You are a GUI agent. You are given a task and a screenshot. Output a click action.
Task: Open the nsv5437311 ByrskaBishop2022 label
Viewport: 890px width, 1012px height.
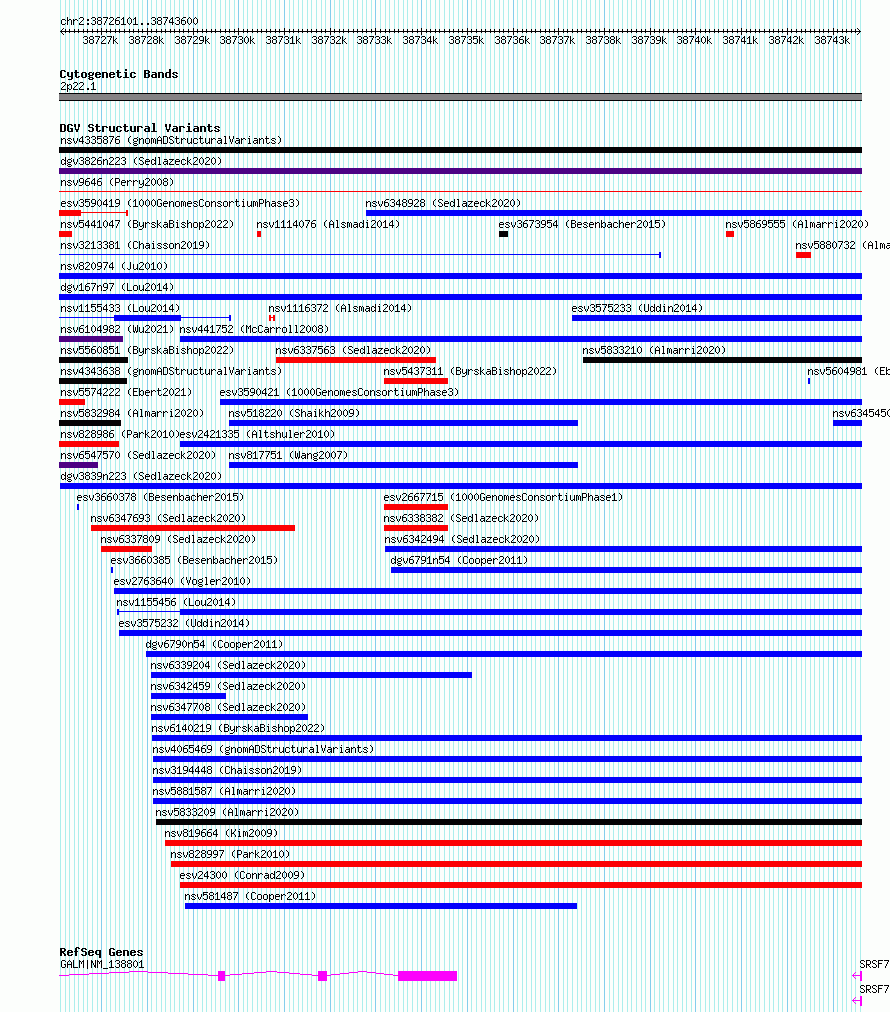[470, 371]
